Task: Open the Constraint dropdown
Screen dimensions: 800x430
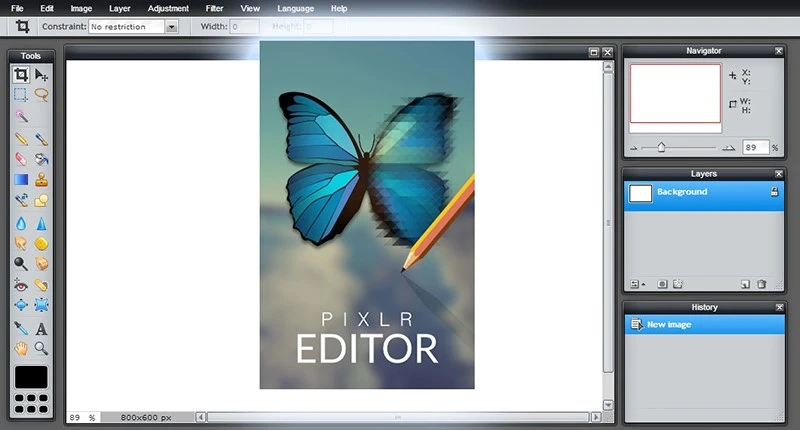Action: click(171, 27)
